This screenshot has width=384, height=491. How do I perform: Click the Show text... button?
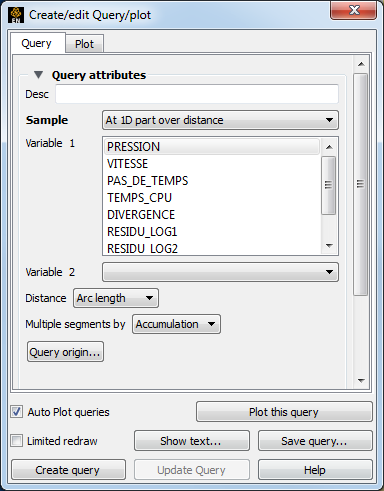click(192, 441)
